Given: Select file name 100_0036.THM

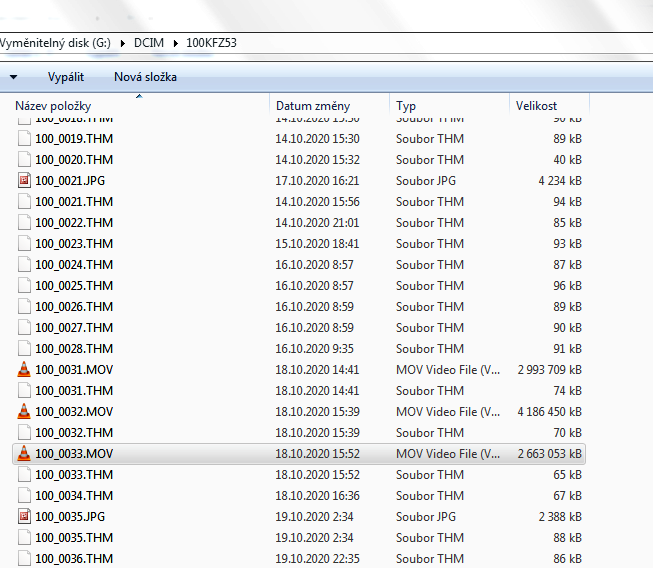Looking at the screenshot, I should pos(74,558).
